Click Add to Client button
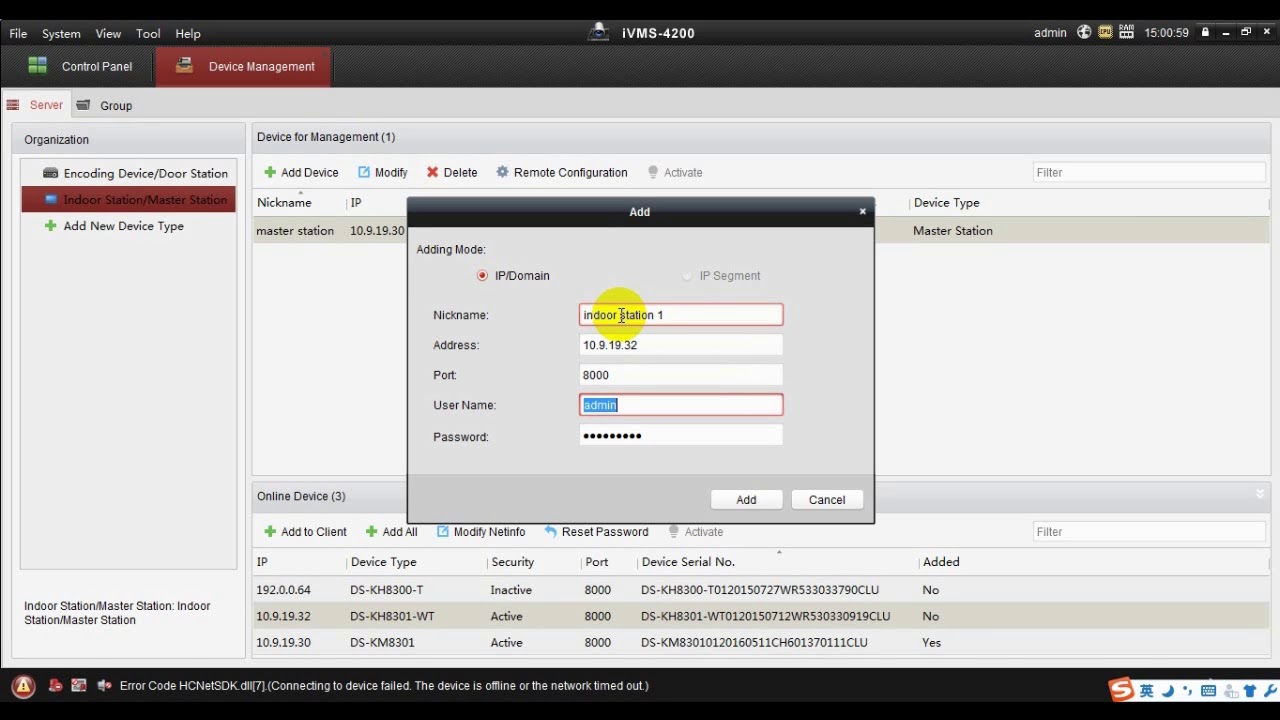This screenshot has height=720, width=1280. click(305, 532)
